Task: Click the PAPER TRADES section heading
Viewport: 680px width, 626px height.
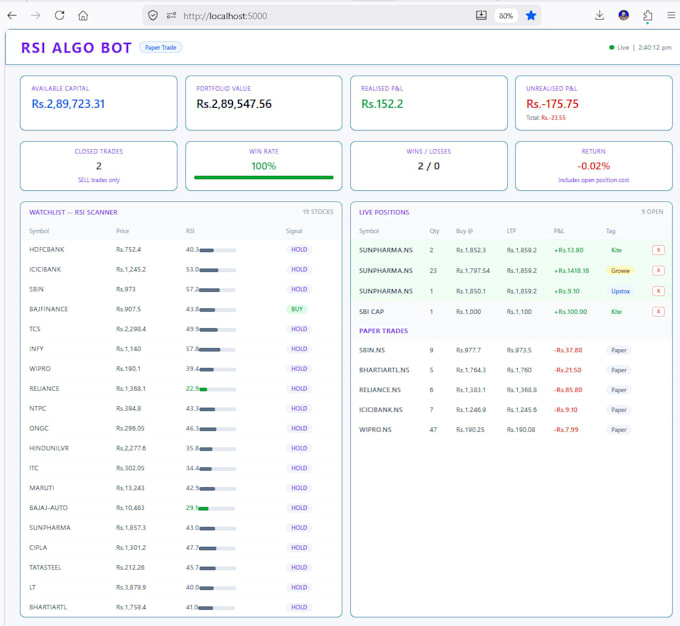Action: [383, 331]
